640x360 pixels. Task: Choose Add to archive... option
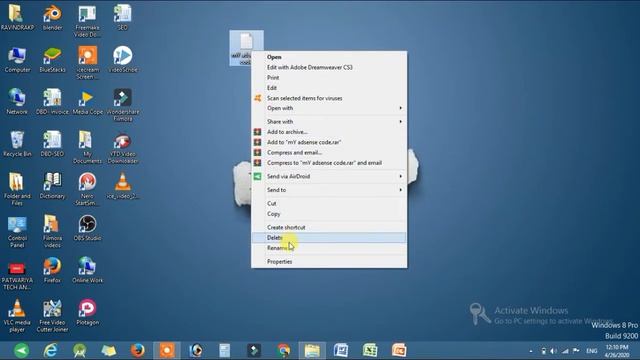pyautogui.click(x=329, y=132)
